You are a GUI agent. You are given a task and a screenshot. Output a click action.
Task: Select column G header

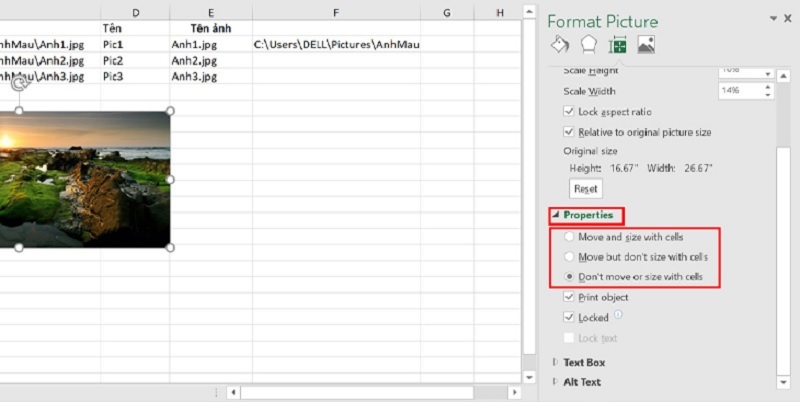447,13
